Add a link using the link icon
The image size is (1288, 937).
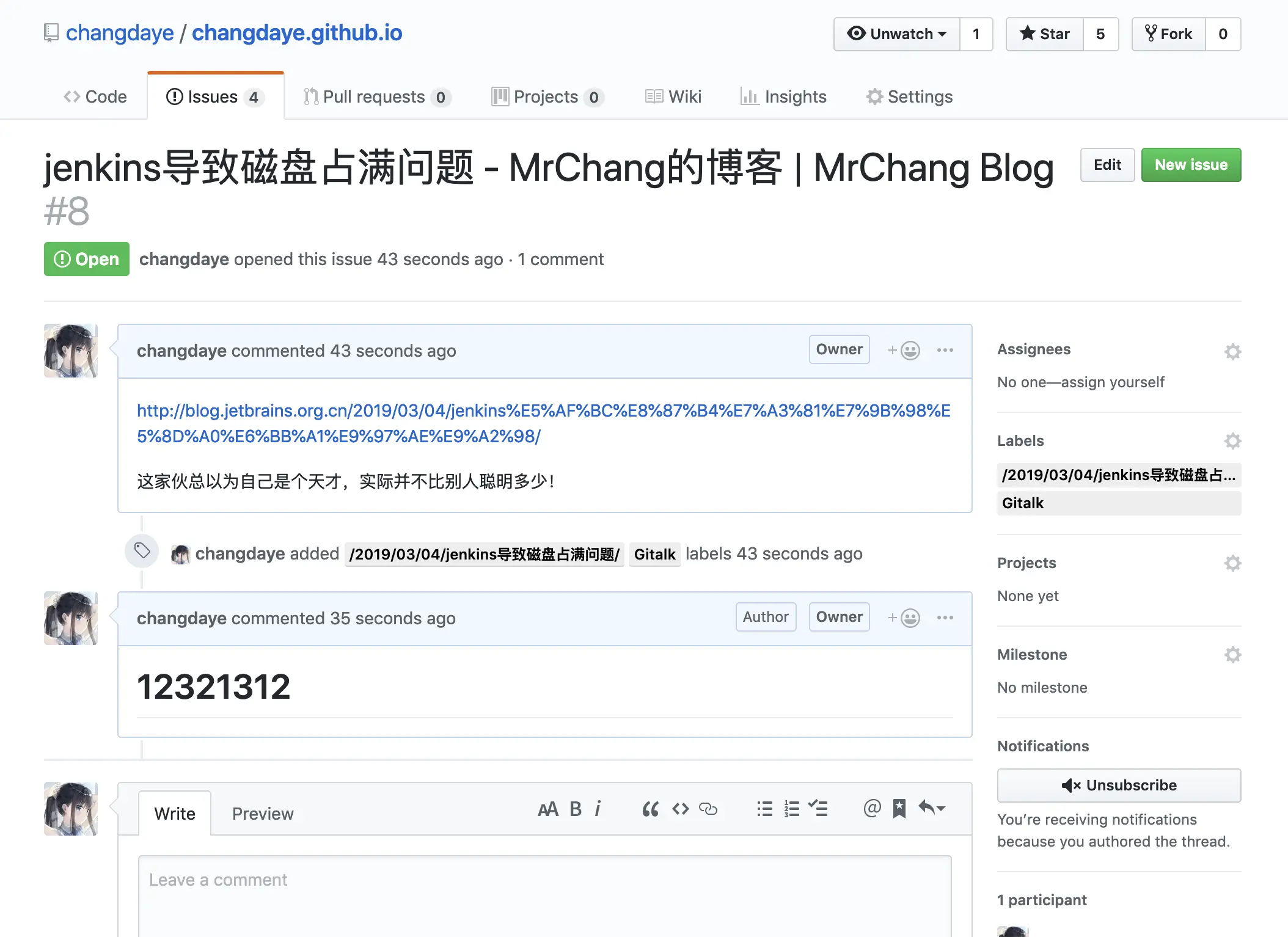(708, 809)
